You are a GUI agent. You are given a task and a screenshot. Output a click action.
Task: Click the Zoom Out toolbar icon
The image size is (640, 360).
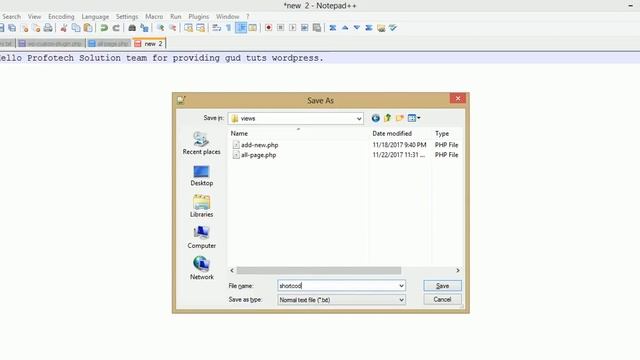point(172,28)
